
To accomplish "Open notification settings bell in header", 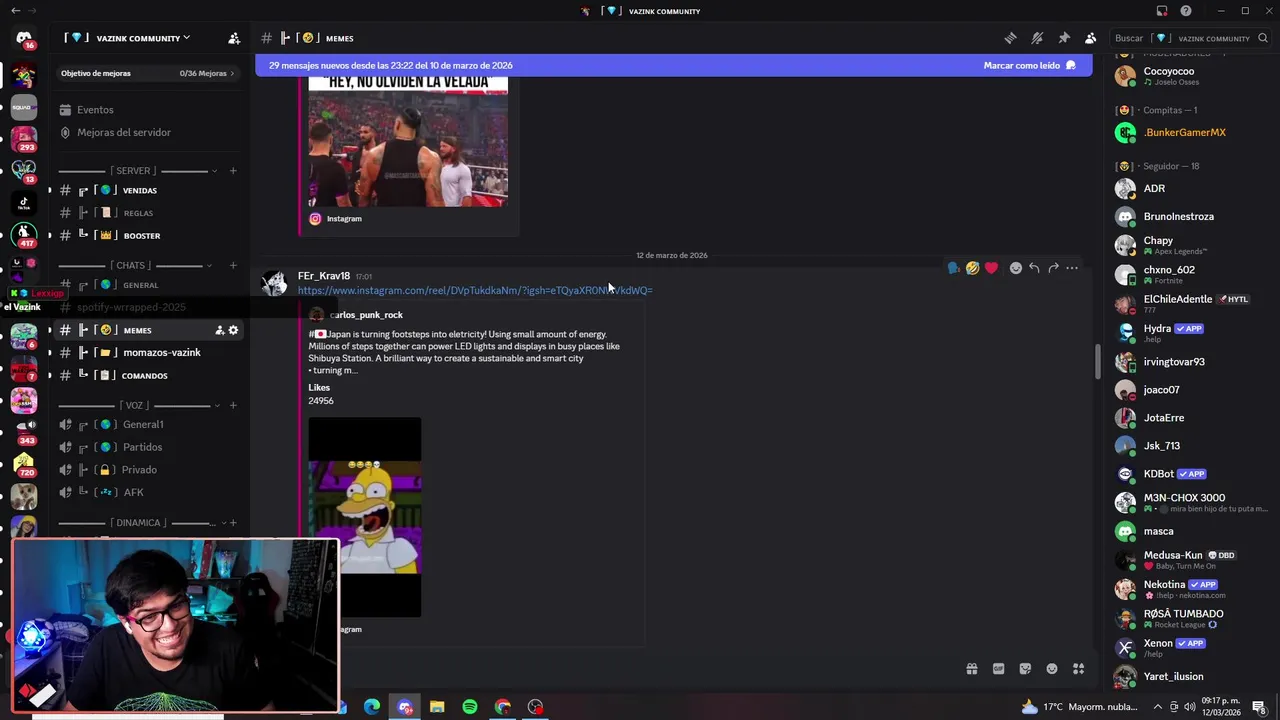I will coord(1037,38).
